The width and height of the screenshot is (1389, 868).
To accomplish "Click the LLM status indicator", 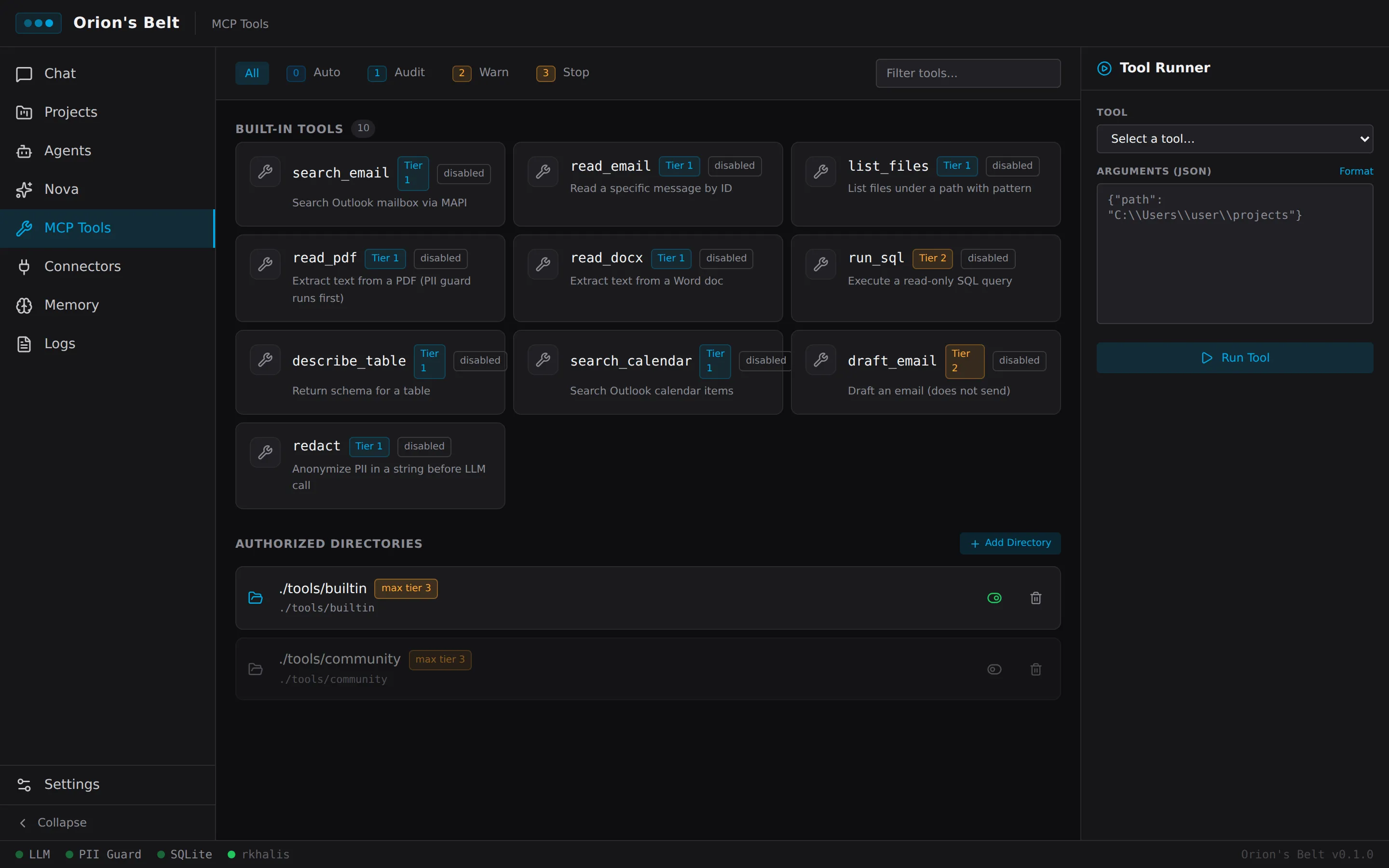I will coord(33,854).
